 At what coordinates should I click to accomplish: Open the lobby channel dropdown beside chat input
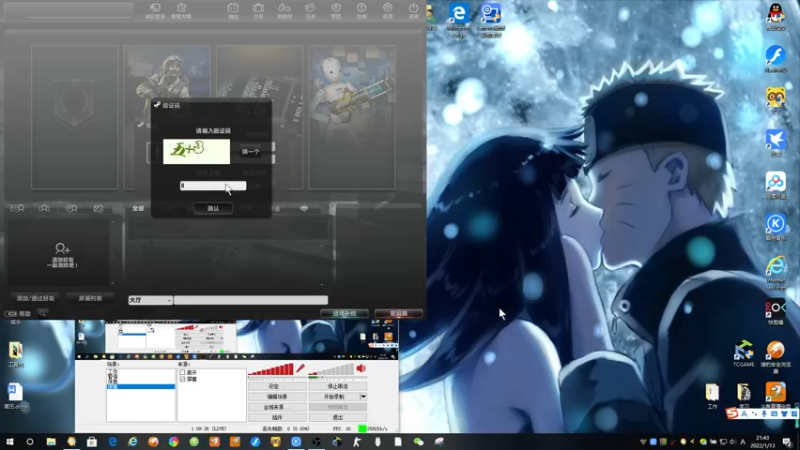coord(150,300)
